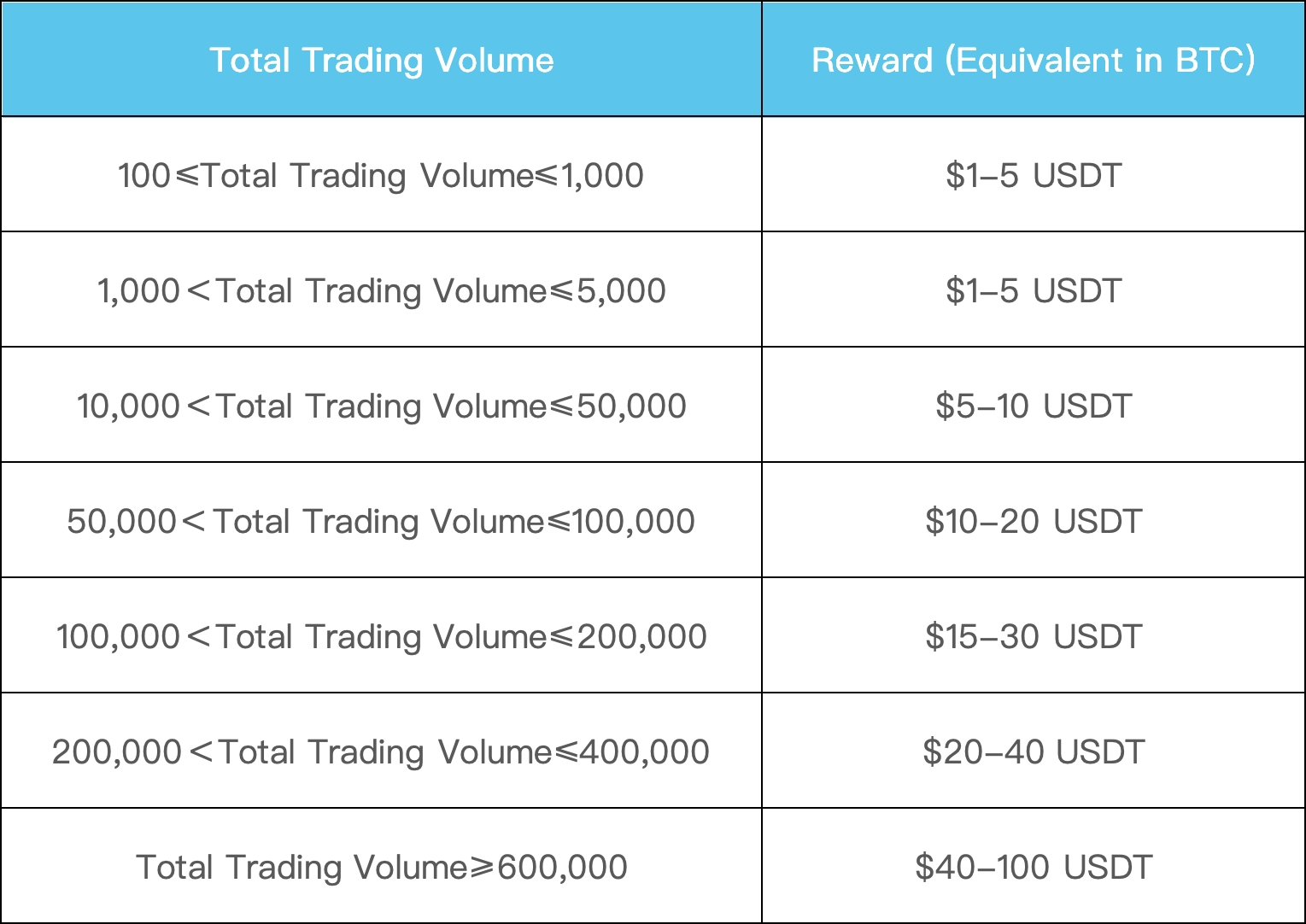Viewport: 1306px width, 924px height.
Task: Select the Total Trading Volume≥600,000 cell
Action: (381, 867)
